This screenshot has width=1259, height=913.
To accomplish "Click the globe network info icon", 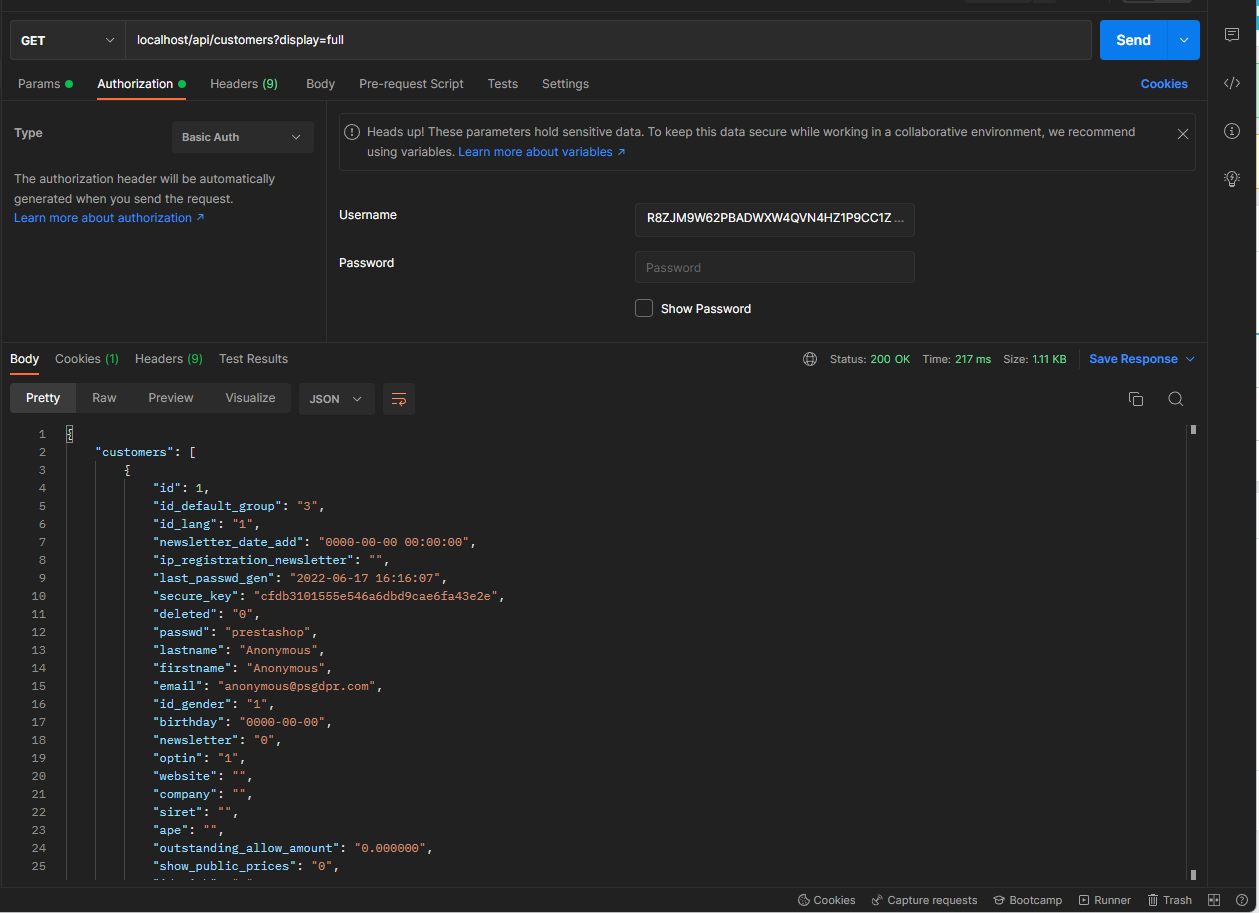I will tap(809, 358).
